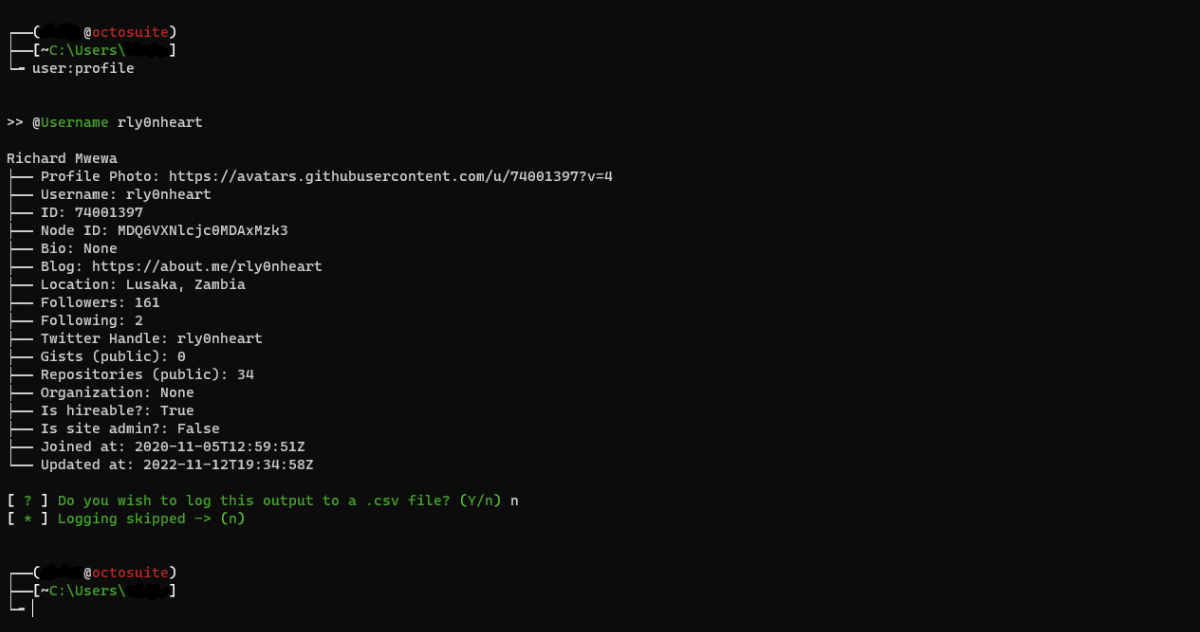Click the ID: 74001397 line
The height and width of the screenshot is (632, 1200).
click(x=92, y=212)
